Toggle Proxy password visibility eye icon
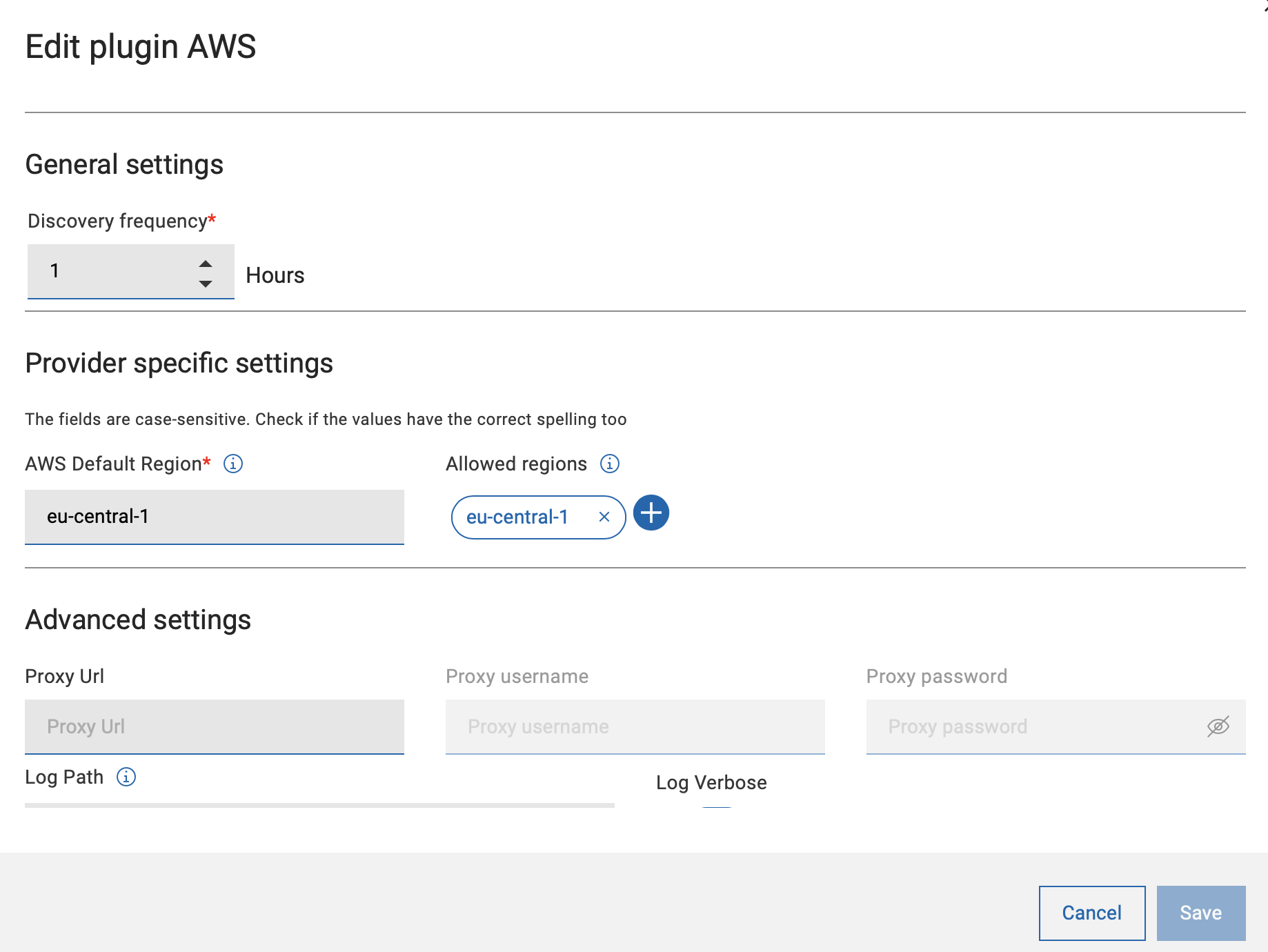Viewport: 1268px width, 952px height. click(x=1218, y=726)
